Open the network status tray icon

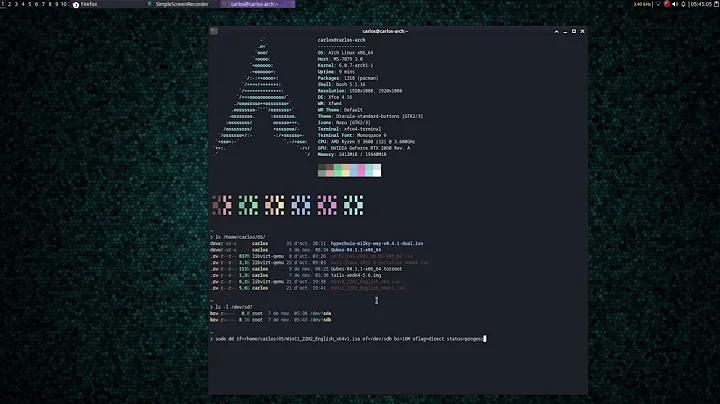[658, 4]
